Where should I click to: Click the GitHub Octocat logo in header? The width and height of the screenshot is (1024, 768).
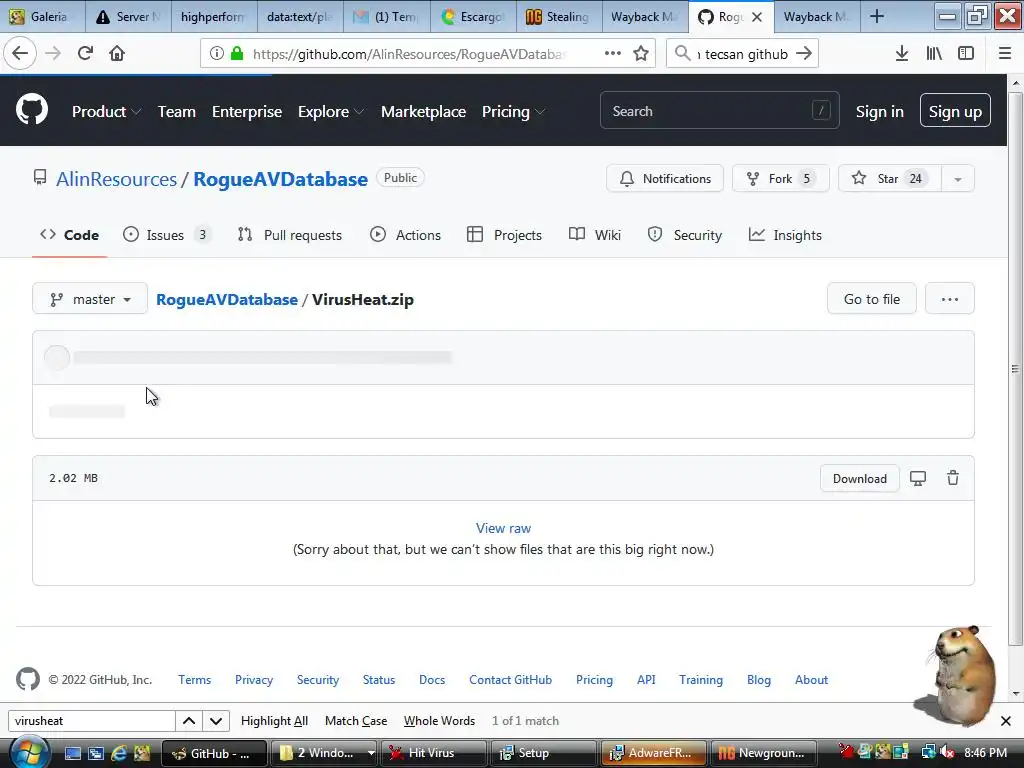pos(31,110)
